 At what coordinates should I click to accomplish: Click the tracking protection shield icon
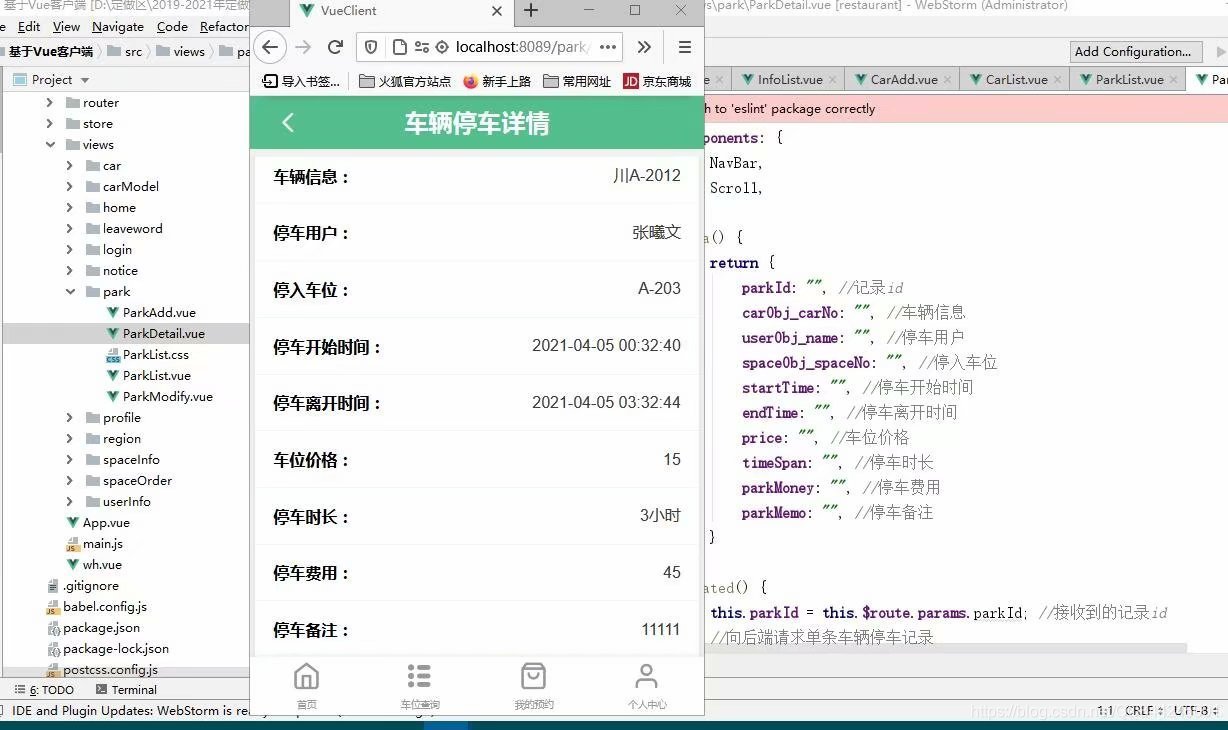pyautogui.click(x=371, y=47)
